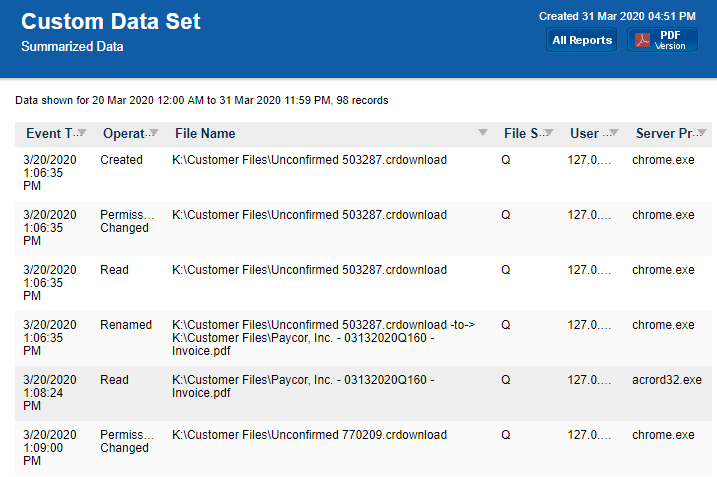Select the 1:09:00 PM event time cell
The image size is (717, 477).
click(49, 449)
